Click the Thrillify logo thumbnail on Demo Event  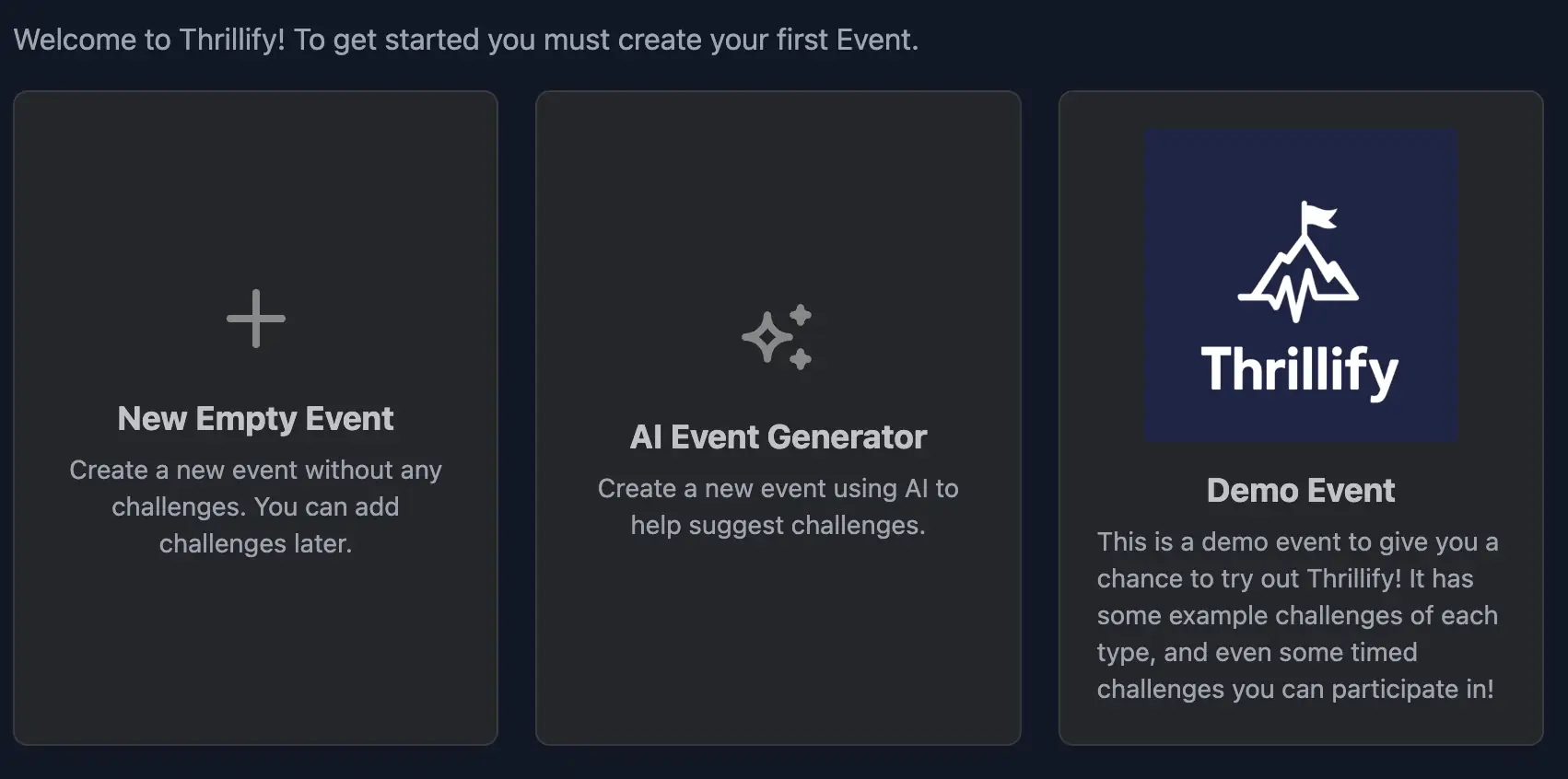[1301, 284]
